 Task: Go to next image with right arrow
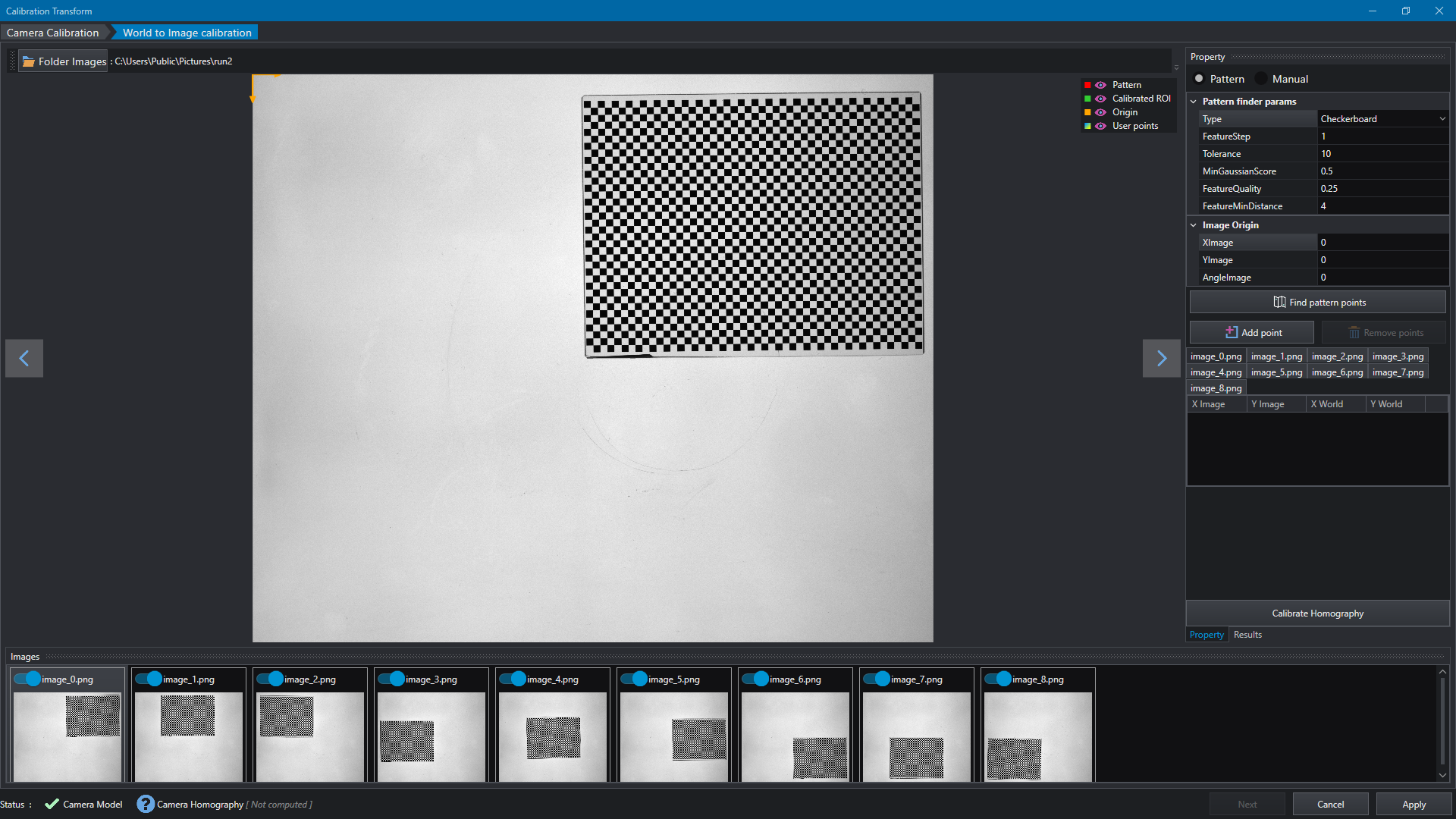(x=1162, y=358)
